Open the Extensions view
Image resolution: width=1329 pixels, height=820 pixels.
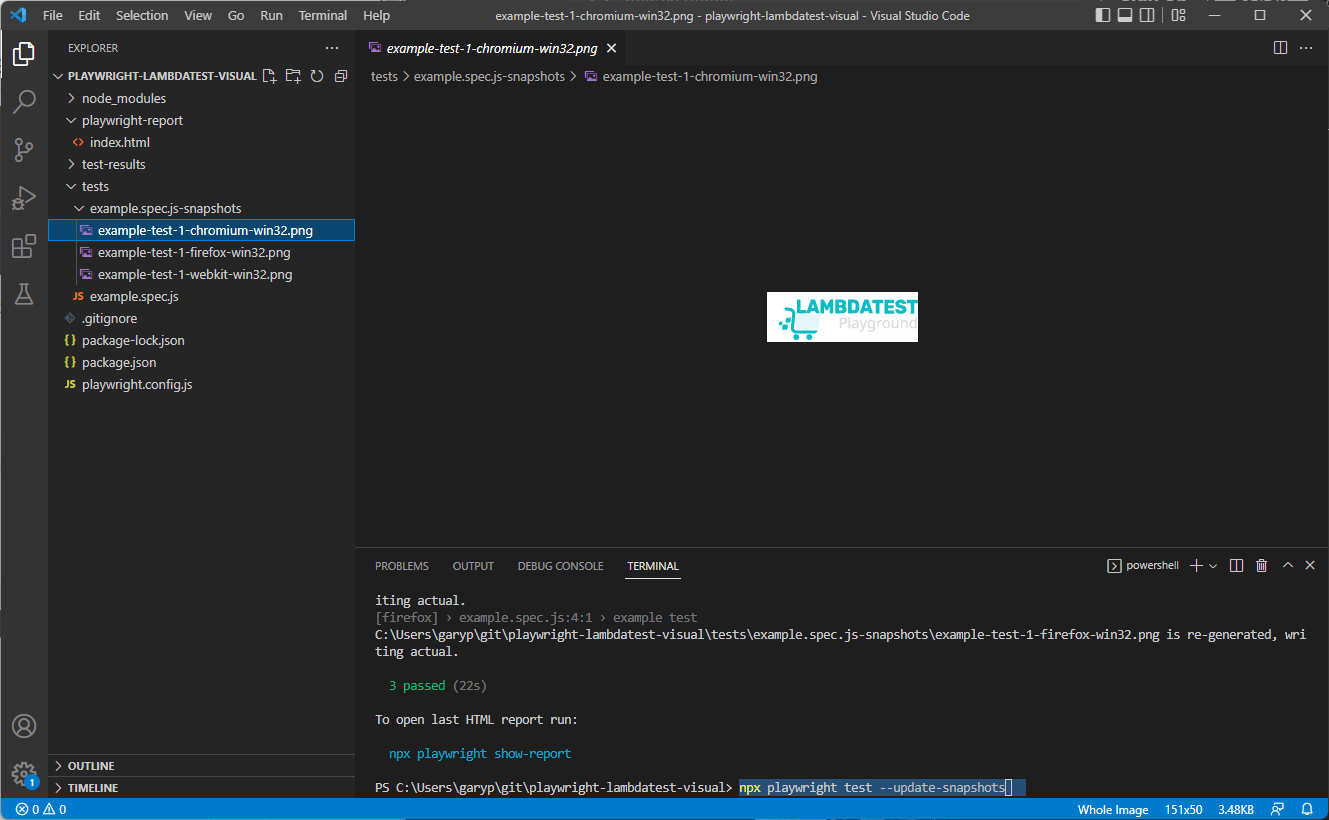(x=24, y=245)
